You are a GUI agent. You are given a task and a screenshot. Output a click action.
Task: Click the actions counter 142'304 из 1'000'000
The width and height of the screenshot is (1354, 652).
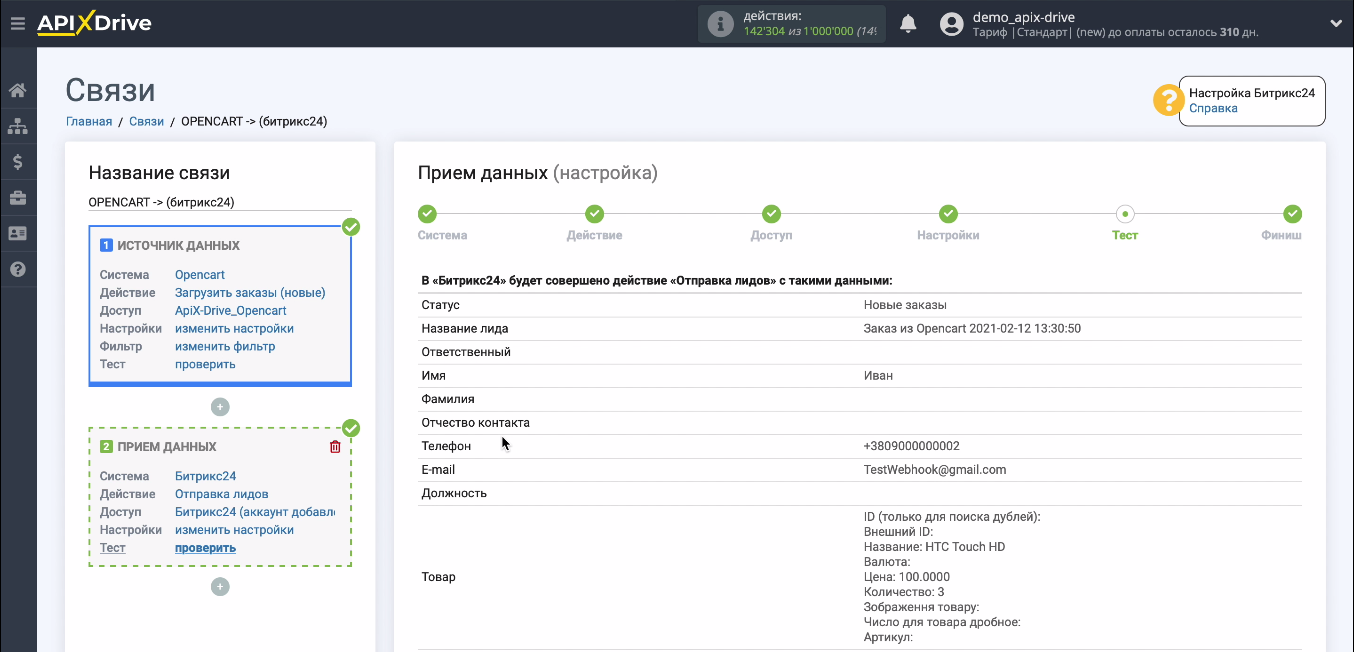click(809, 31)
